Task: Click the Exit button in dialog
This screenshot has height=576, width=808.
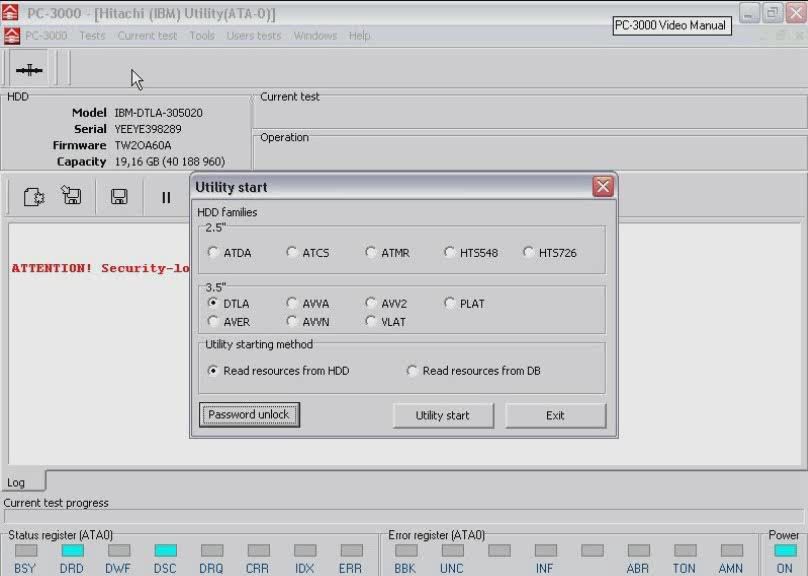Action: (x=555, y=415)
